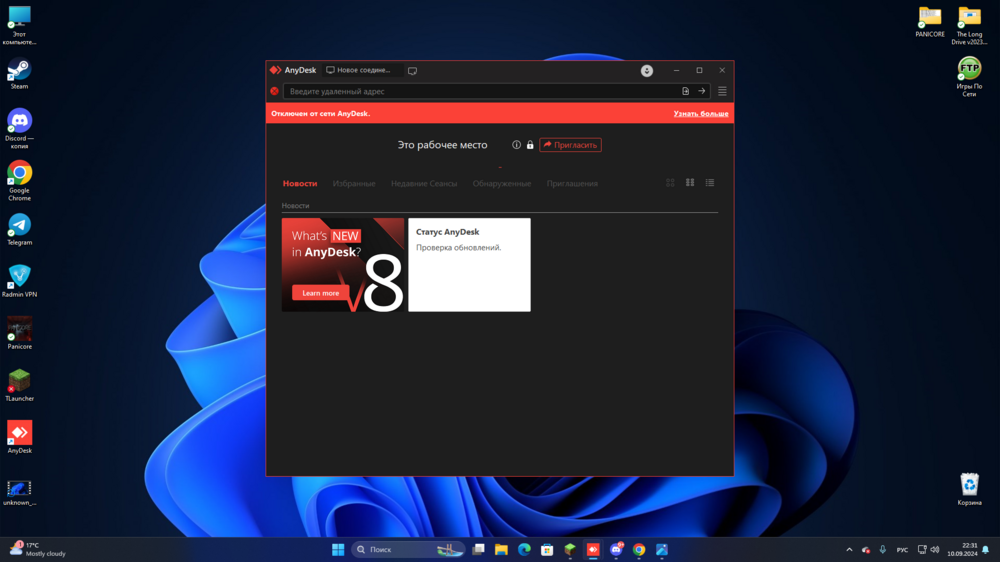Screen dimensions: 1000x562
Task: Select the PANICORE folder on desktop
Action: click(930, 23)
